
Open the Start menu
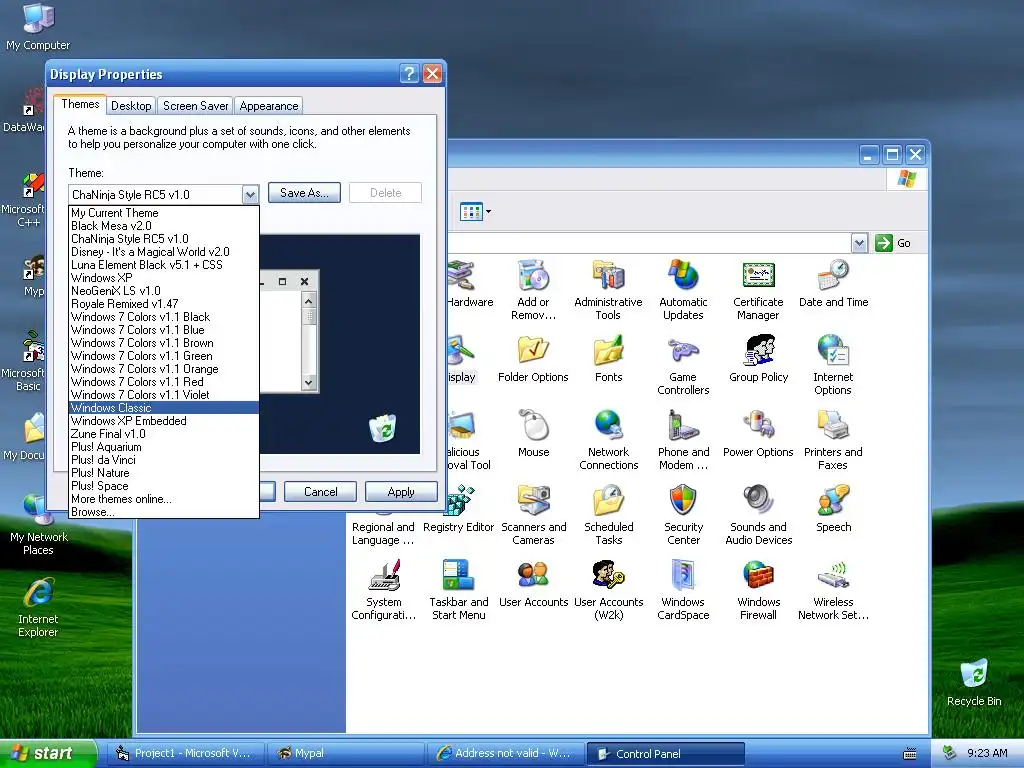47,753
